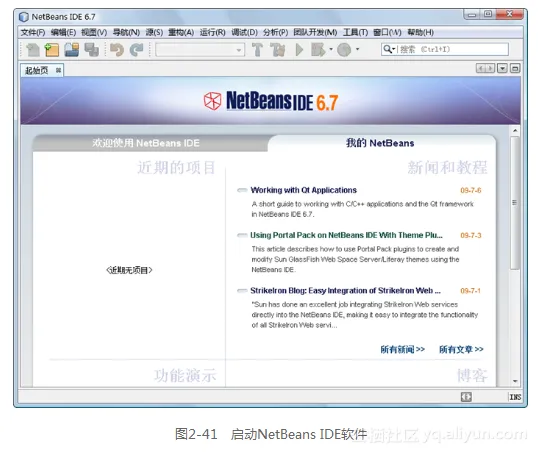
Task: Click the INS insert mode indicator
Action: coord(515,397)
